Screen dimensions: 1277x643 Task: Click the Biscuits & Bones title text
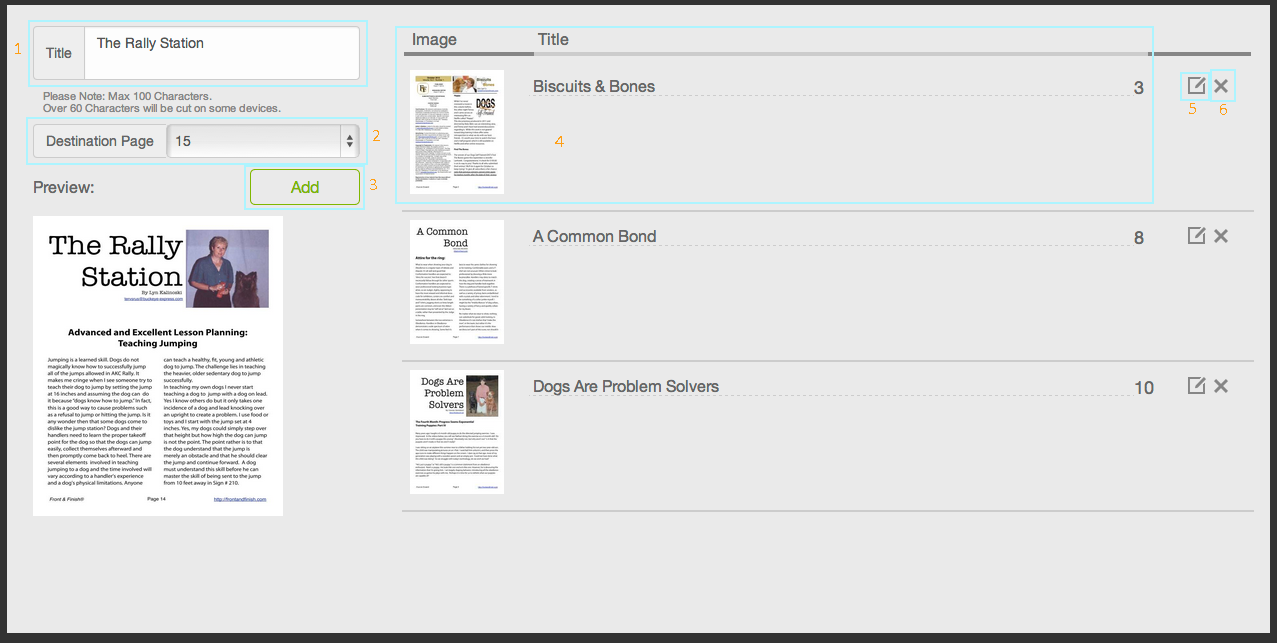594,87
